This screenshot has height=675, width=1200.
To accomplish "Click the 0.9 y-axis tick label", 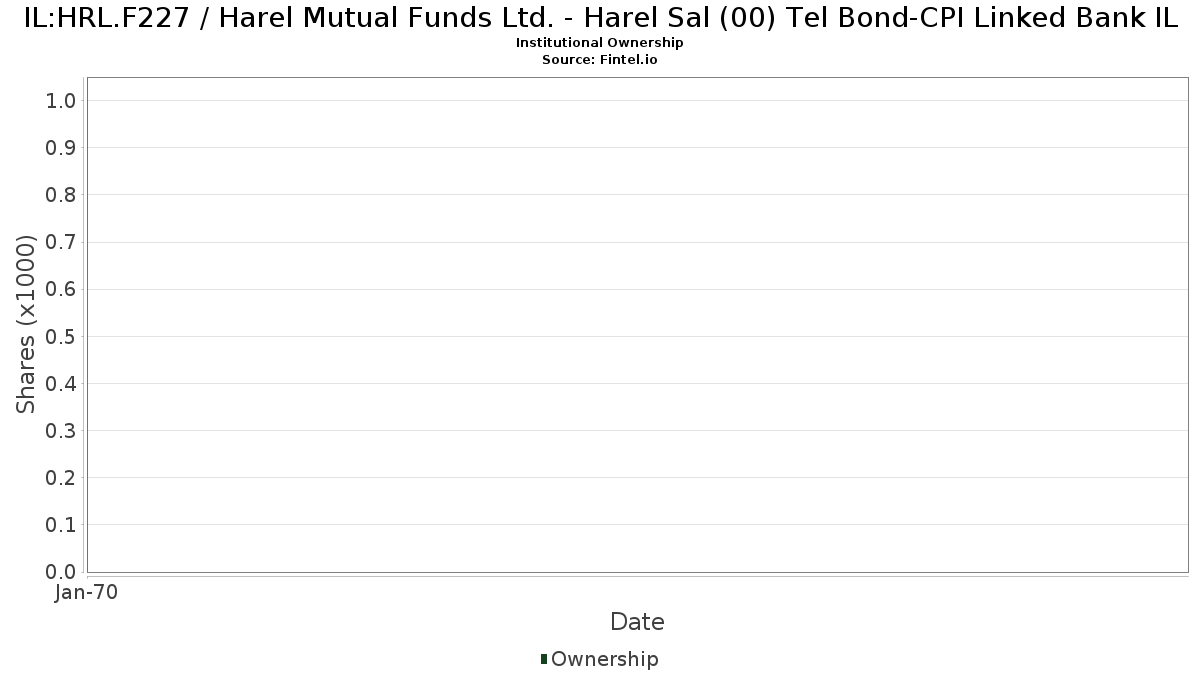I will [x=61, y=148].
